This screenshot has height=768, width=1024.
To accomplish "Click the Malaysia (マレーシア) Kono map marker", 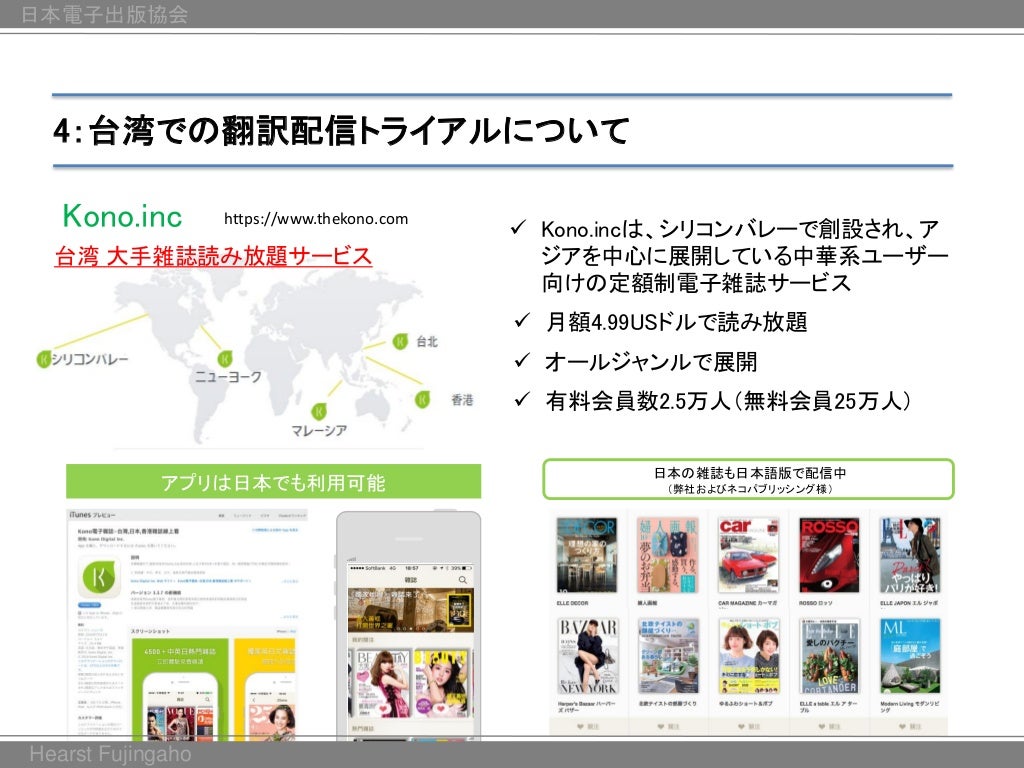I will (x=319, y=411).
